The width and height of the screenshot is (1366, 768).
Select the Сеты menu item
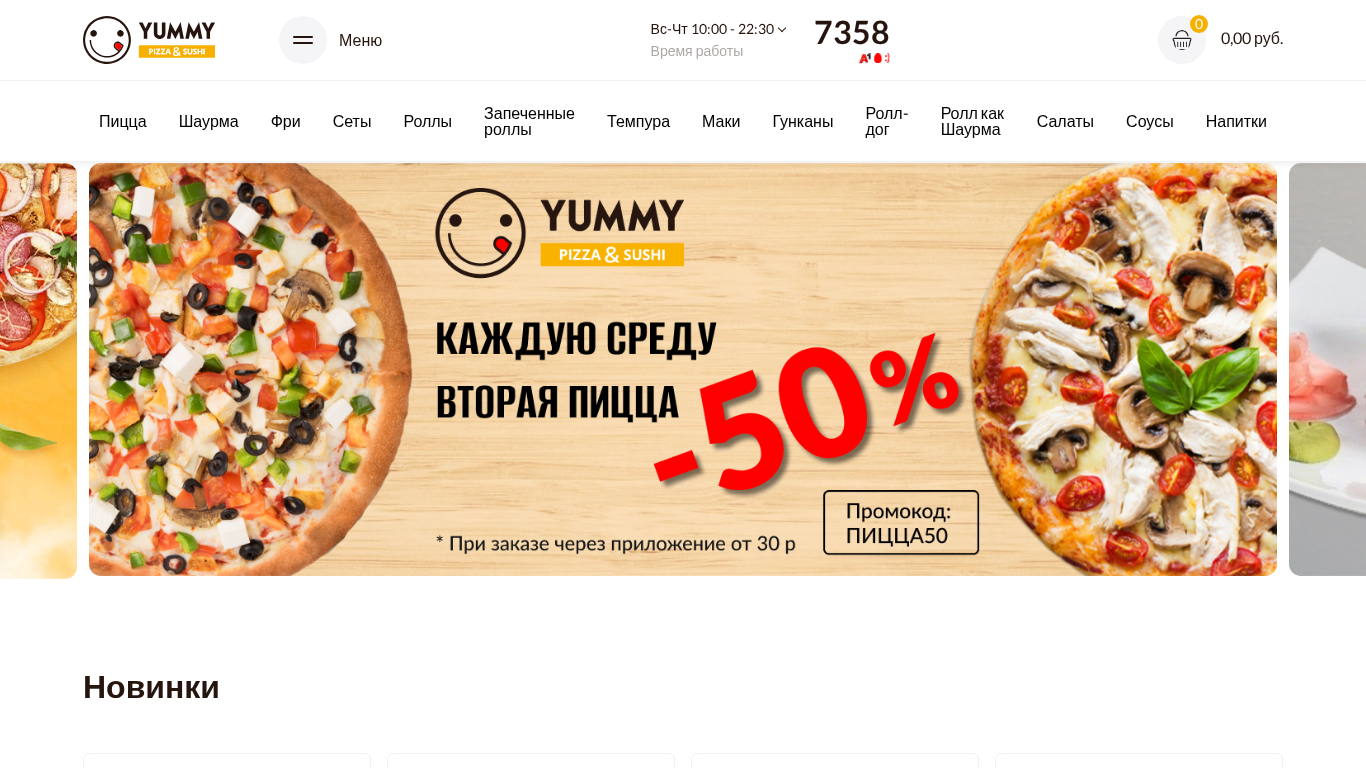pos(352,122)
